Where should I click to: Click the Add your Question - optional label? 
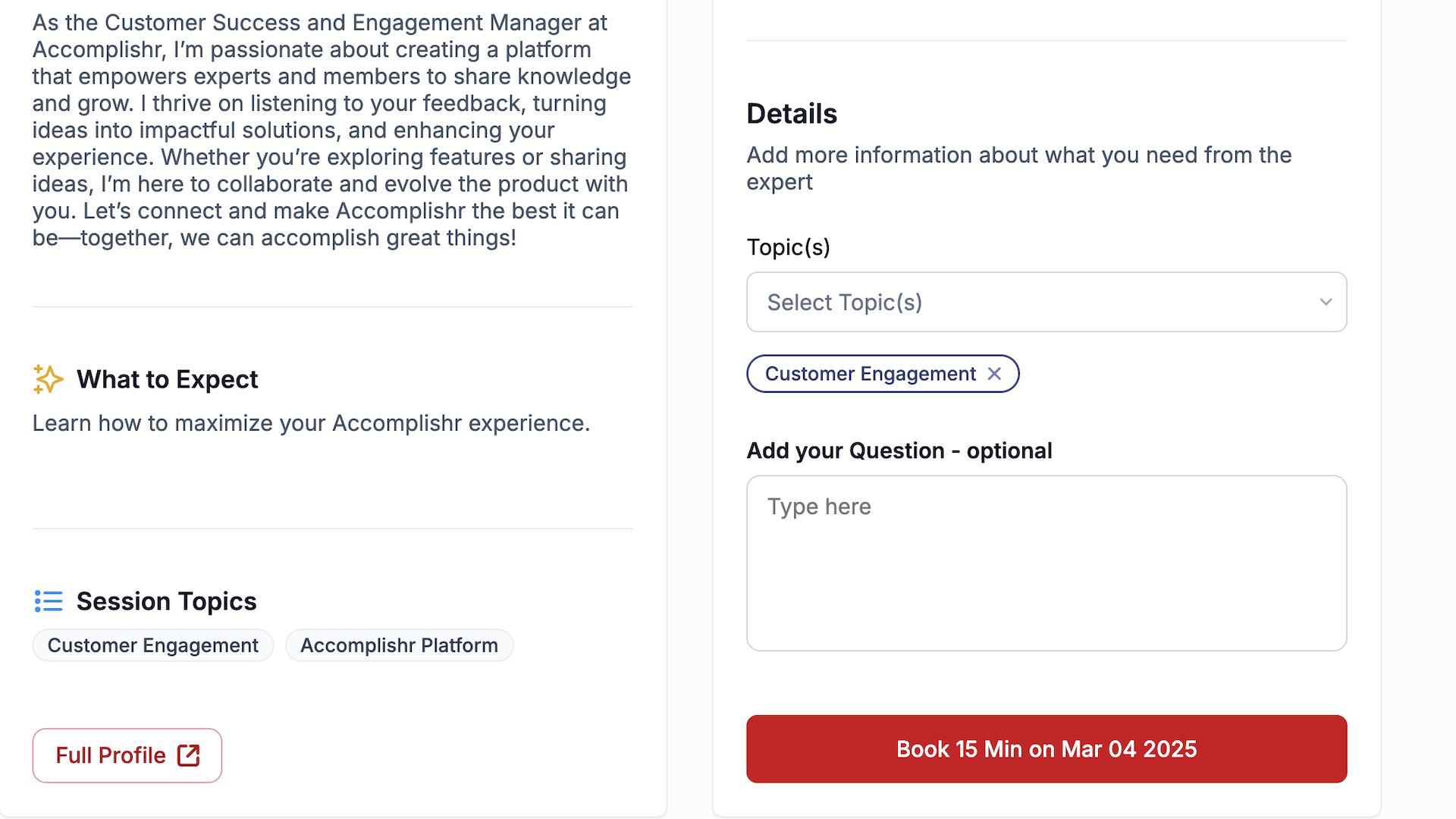click(x=899, y=450)
